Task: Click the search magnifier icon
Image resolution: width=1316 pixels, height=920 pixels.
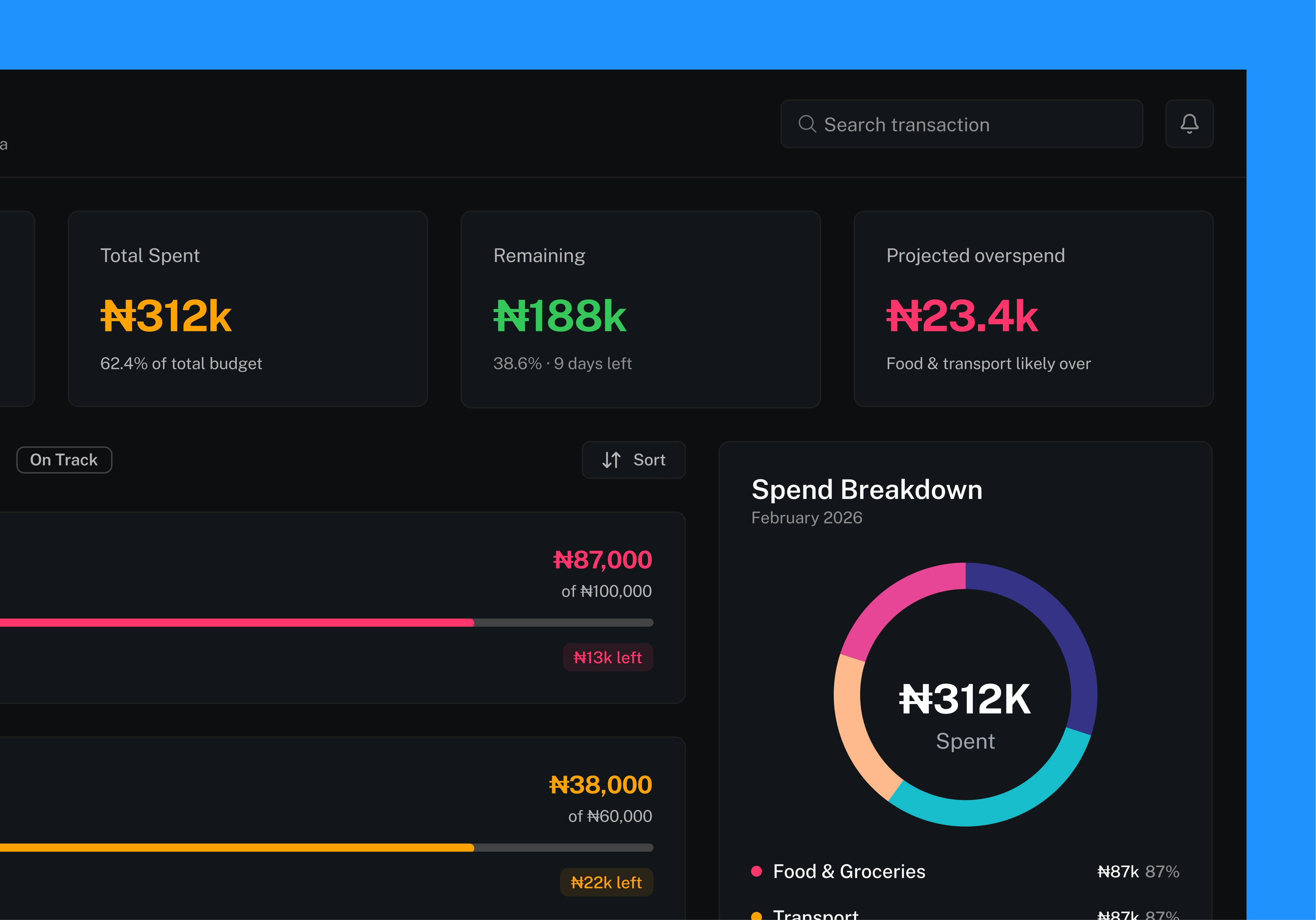Action: tap(807, 124)
